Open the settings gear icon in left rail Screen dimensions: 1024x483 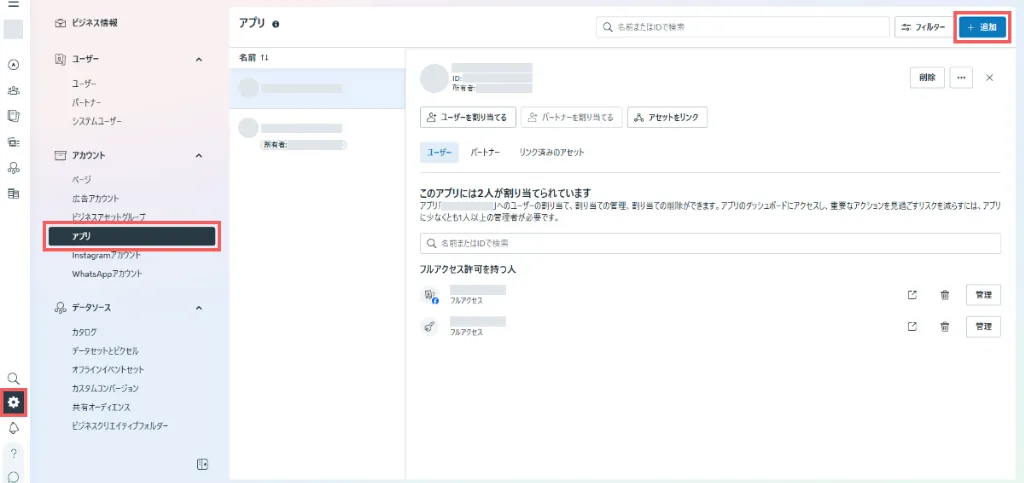tap(14, 403)
